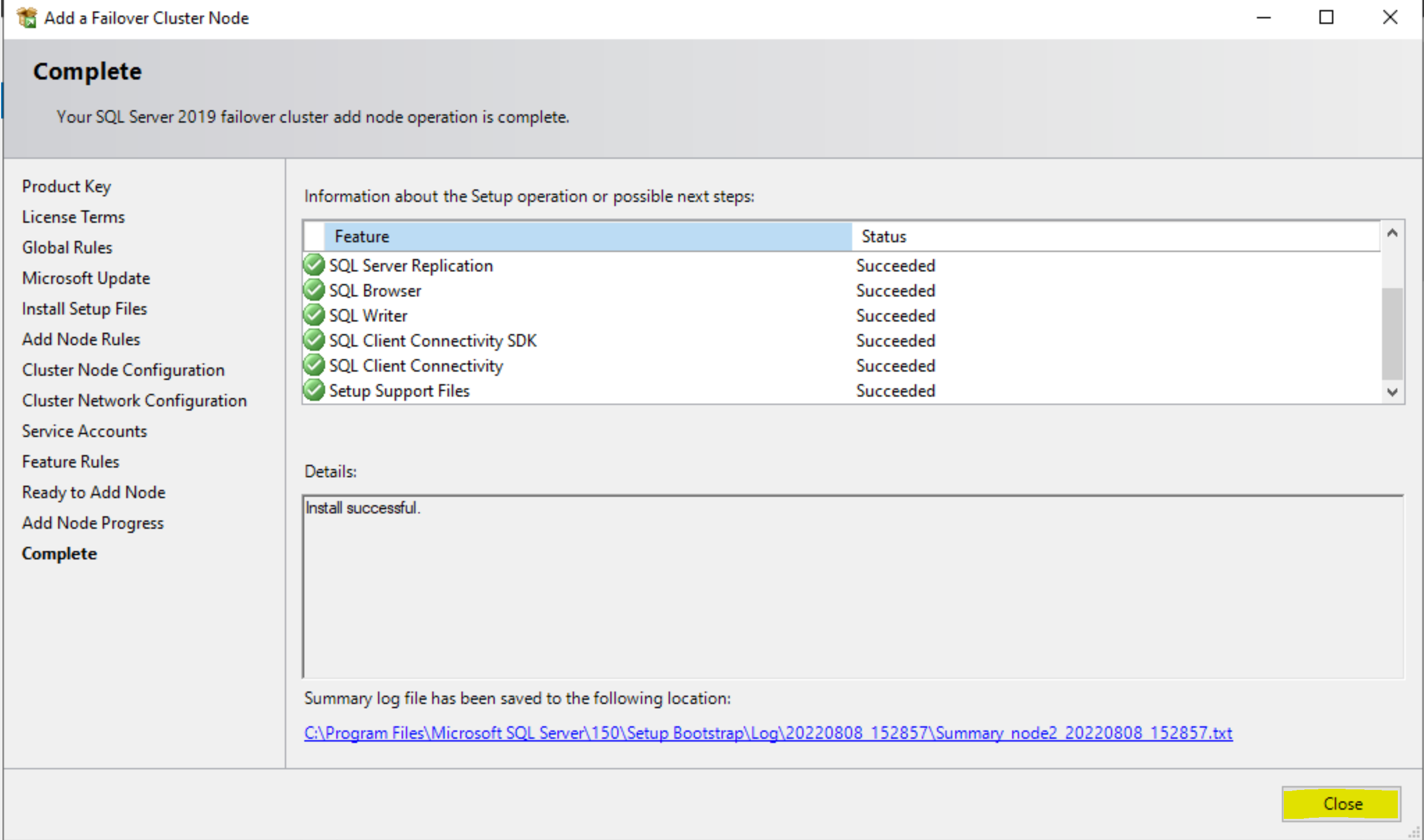Select SQL Client Connectivity SDK row text
The width and height of the screenshot is (1424, 840).
tap(432, 340)
